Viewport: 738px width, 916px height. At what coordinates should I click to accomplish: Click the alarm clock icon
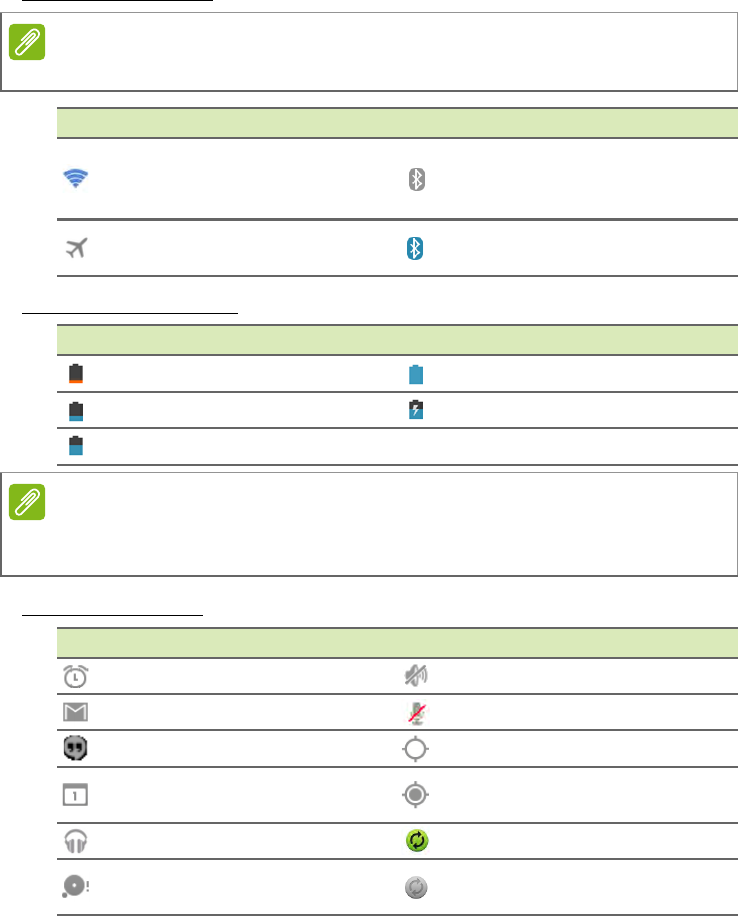click(x=76, y=676)
